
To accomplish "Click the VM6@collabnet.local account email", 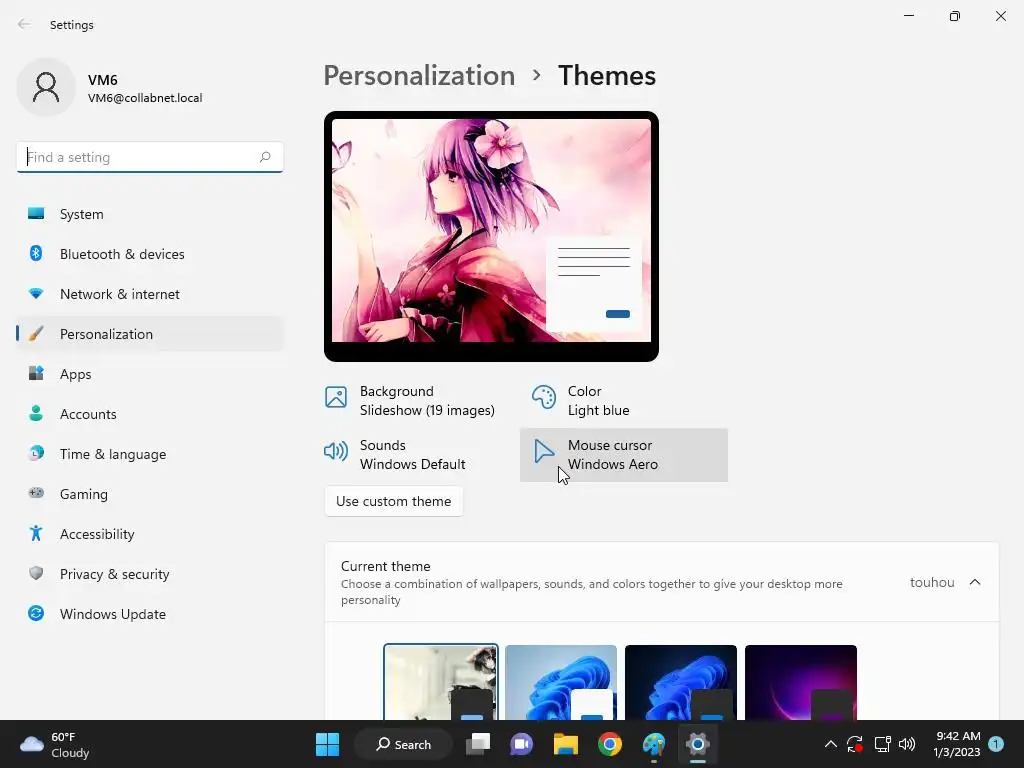I will coord(145,98).
